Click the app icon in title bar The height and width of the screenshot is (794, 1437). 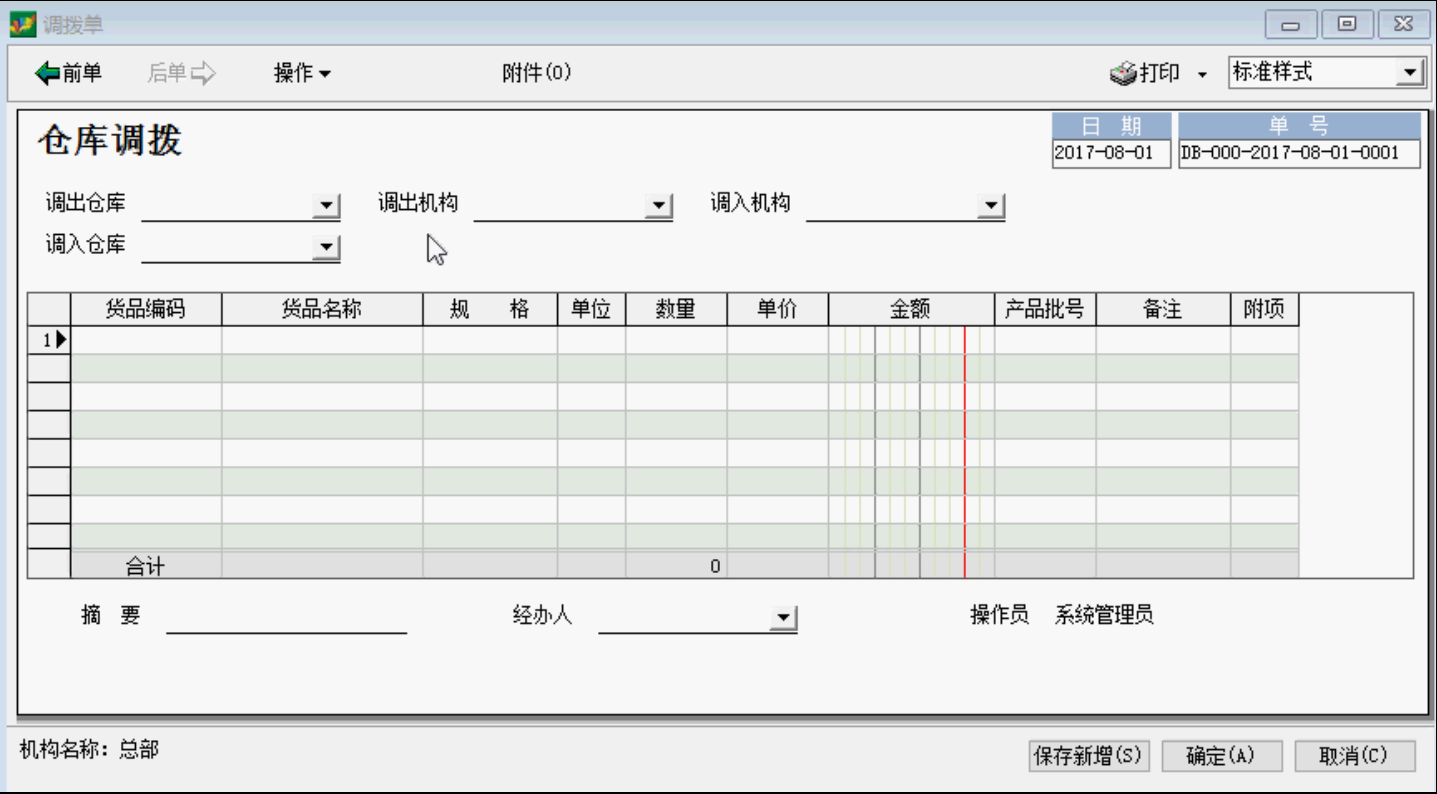pos(22,23)
